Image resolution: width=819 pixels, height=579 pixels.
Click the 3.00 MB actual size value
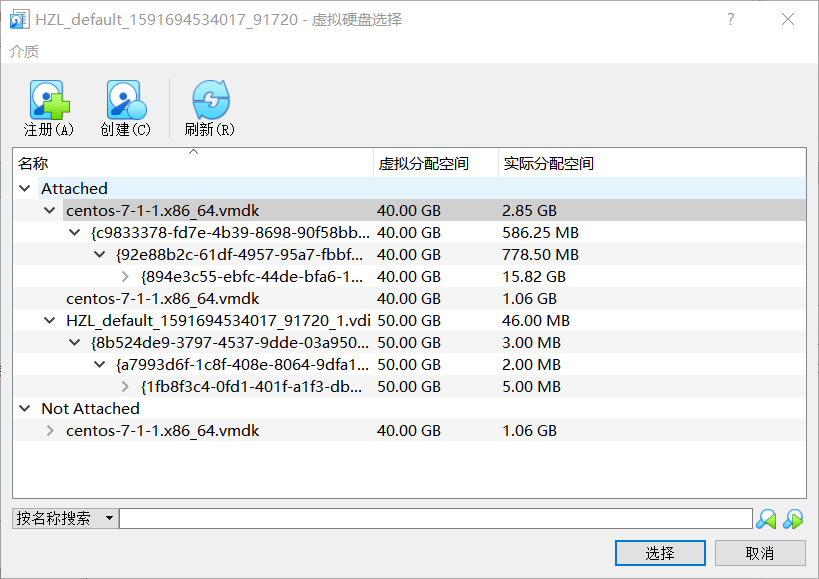point(531,342)
